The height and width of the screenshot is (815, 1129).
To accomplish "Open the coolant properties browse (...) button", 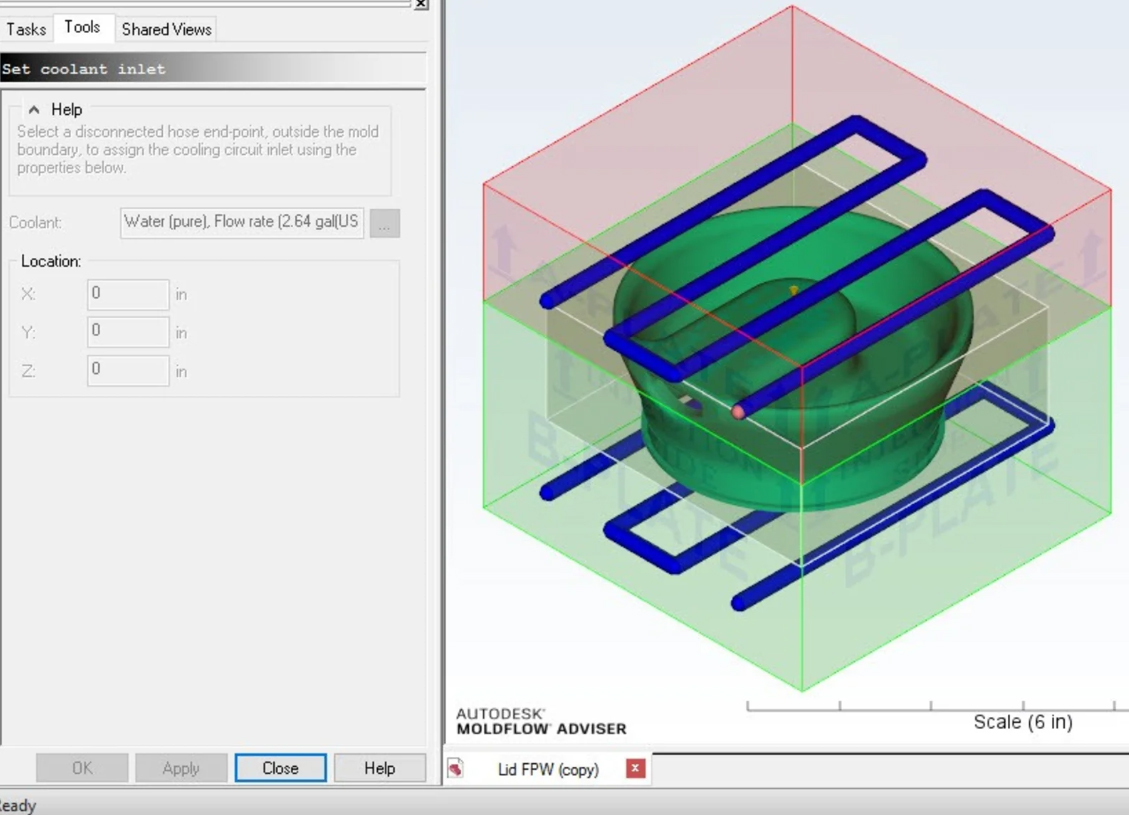I will point(385,222).
